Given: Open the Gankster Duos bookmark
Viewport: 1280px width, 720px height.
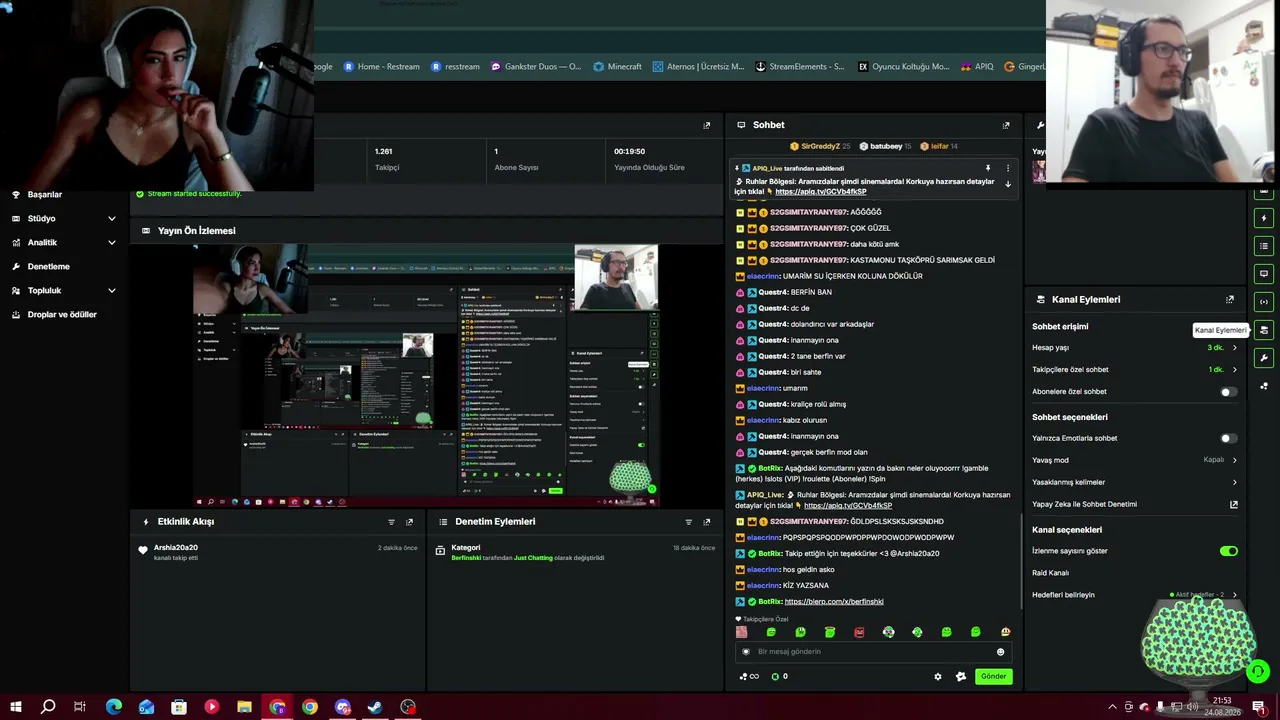Looking at the screenshot, I should 536,67.
